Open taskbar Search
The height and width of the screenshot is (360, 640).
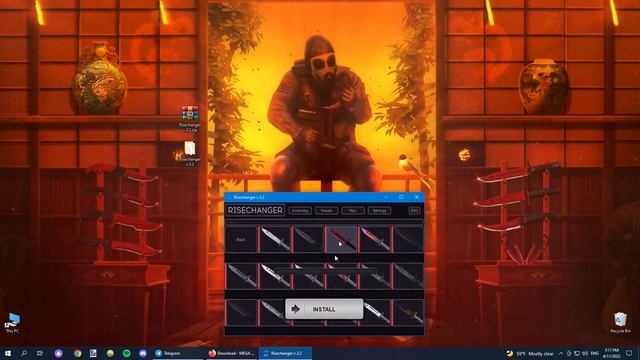24,353
